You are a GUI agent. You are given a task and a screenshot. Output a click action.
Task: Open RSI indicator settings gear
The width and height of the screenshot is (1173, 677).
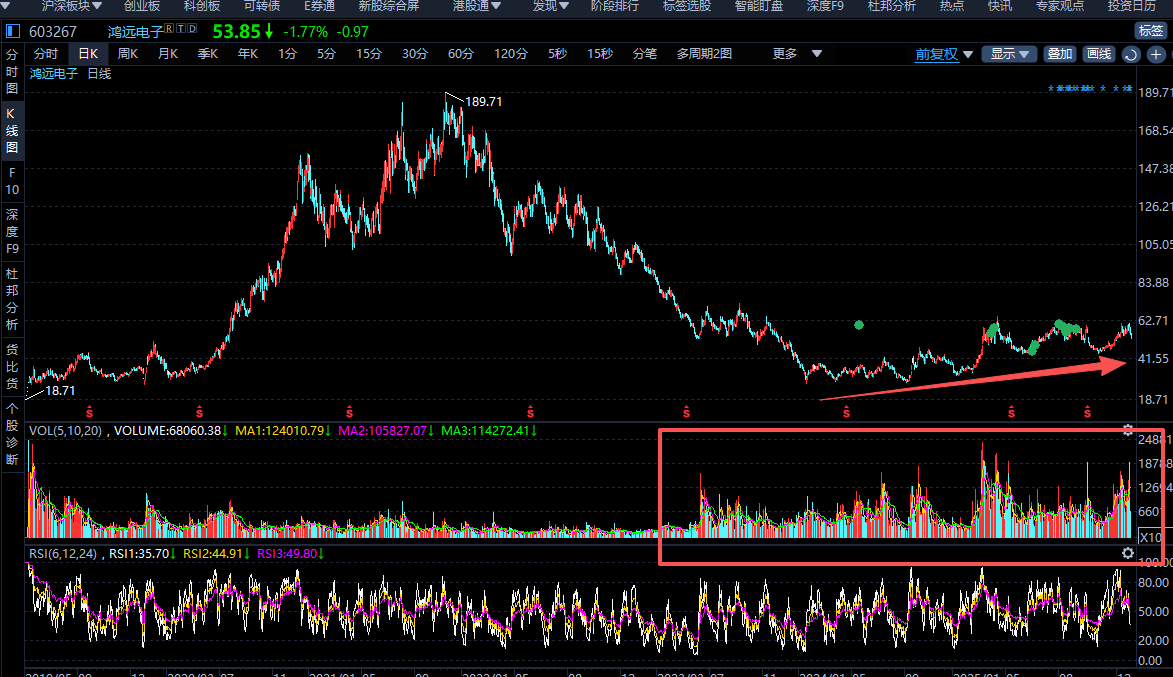coord(1127,553)
